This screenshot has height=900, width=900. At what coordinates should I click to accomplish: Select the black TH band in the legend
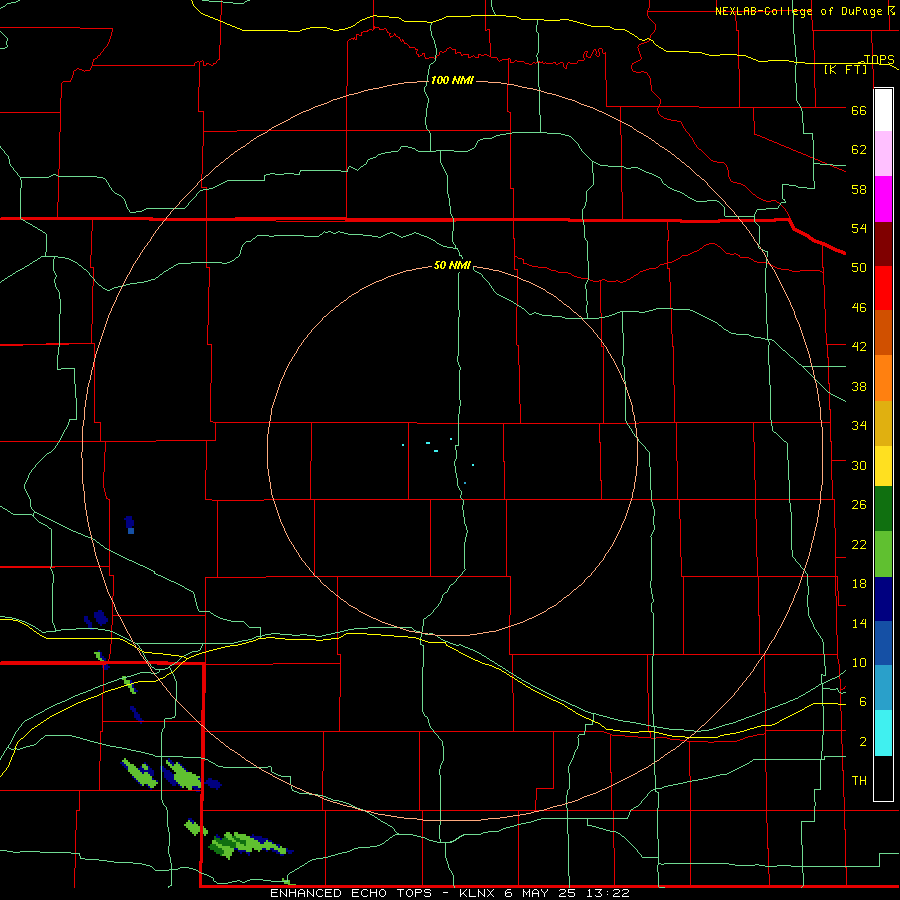point(883,778)
